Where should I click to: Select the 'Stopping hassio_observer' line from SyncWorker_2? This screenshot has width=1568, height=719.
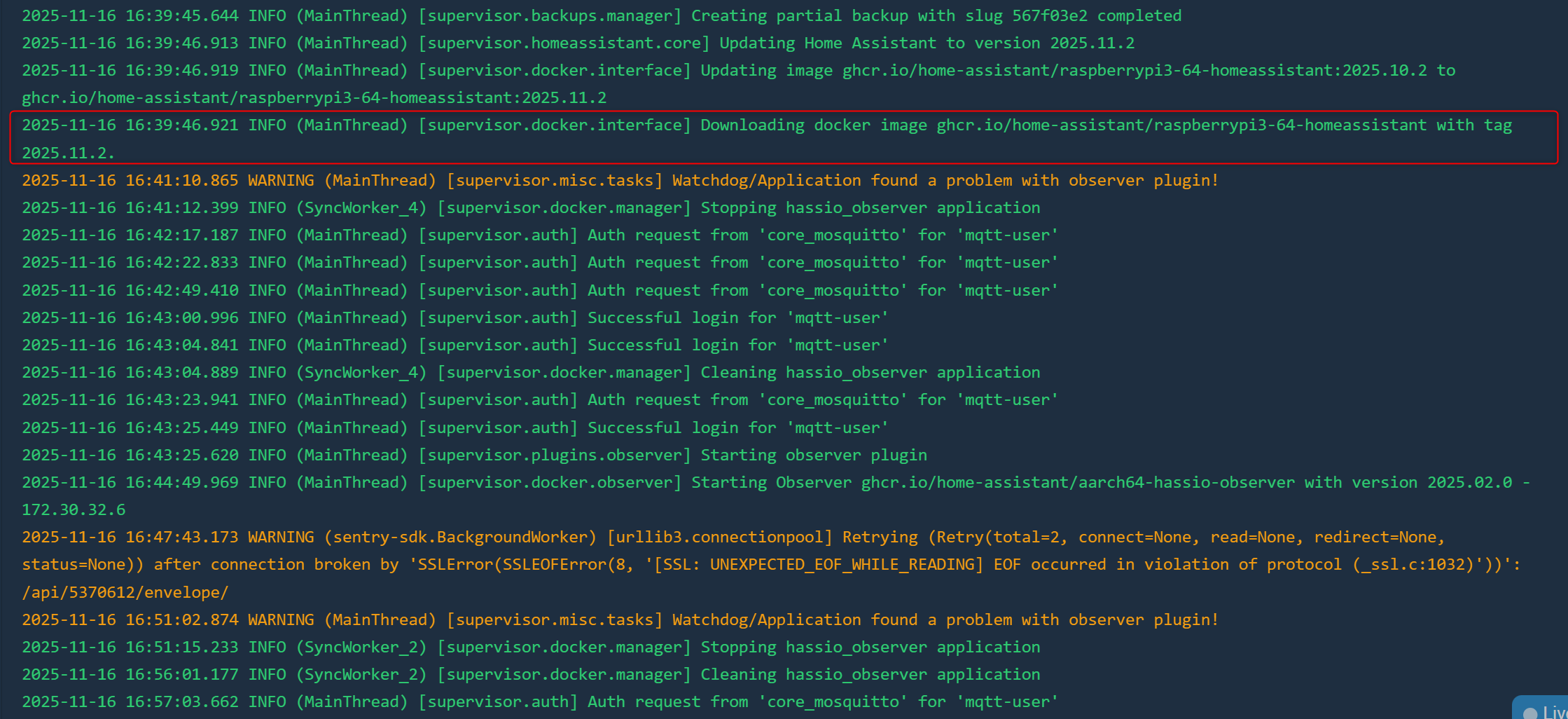[530, 647]
